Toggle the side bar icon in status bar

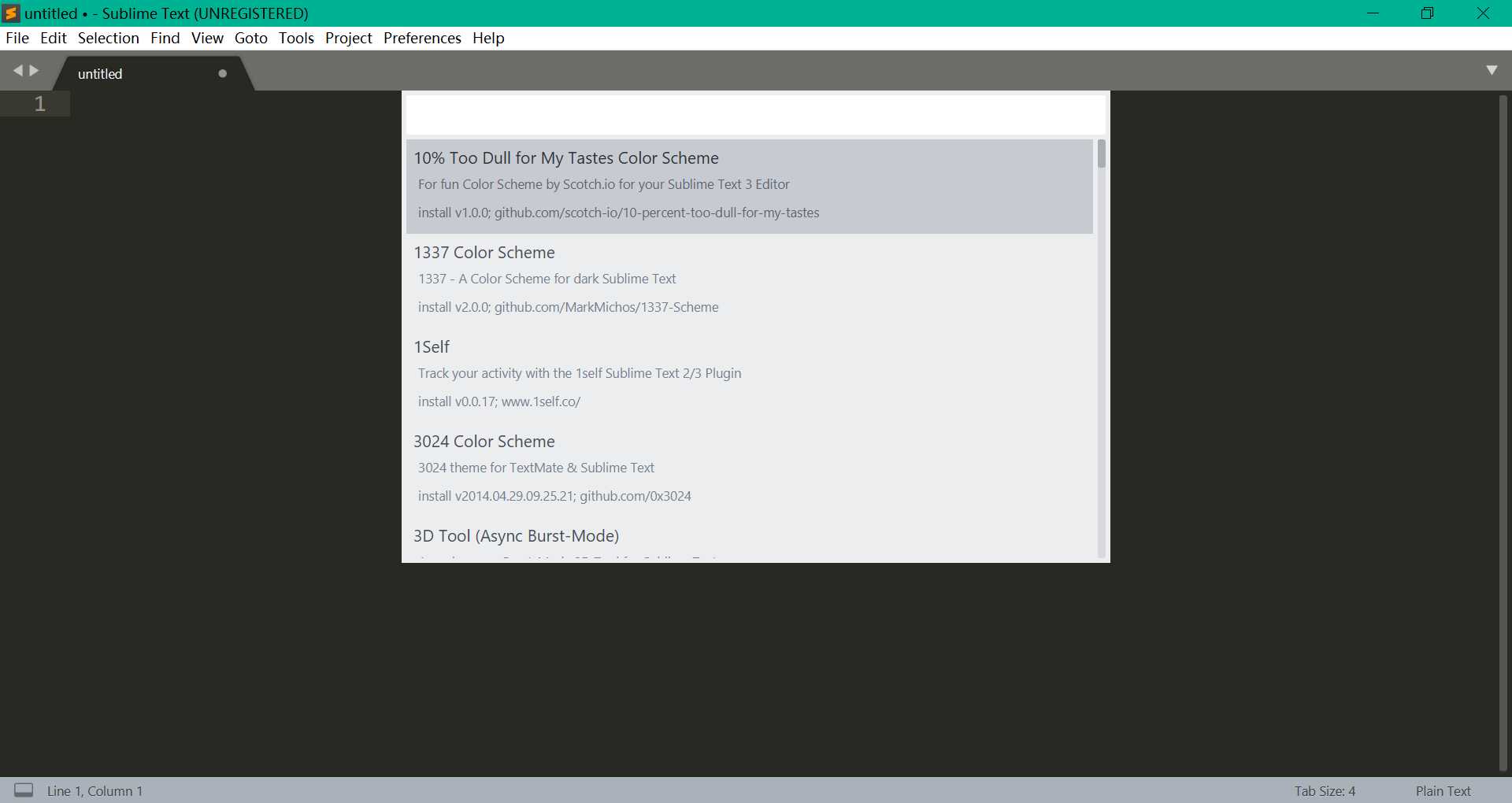tap(24, 790)
